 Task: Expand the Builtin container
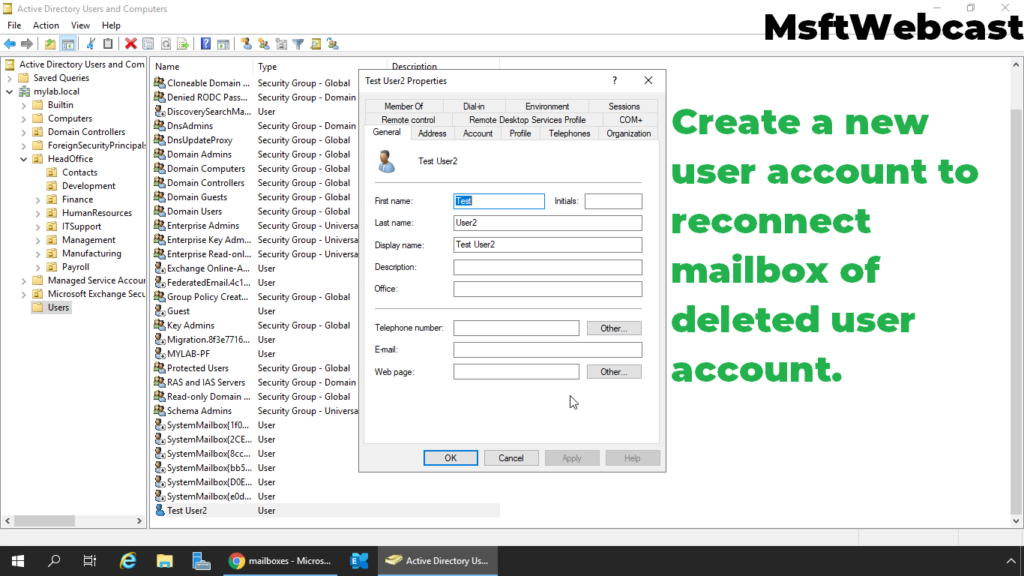(x=24, y=105)
